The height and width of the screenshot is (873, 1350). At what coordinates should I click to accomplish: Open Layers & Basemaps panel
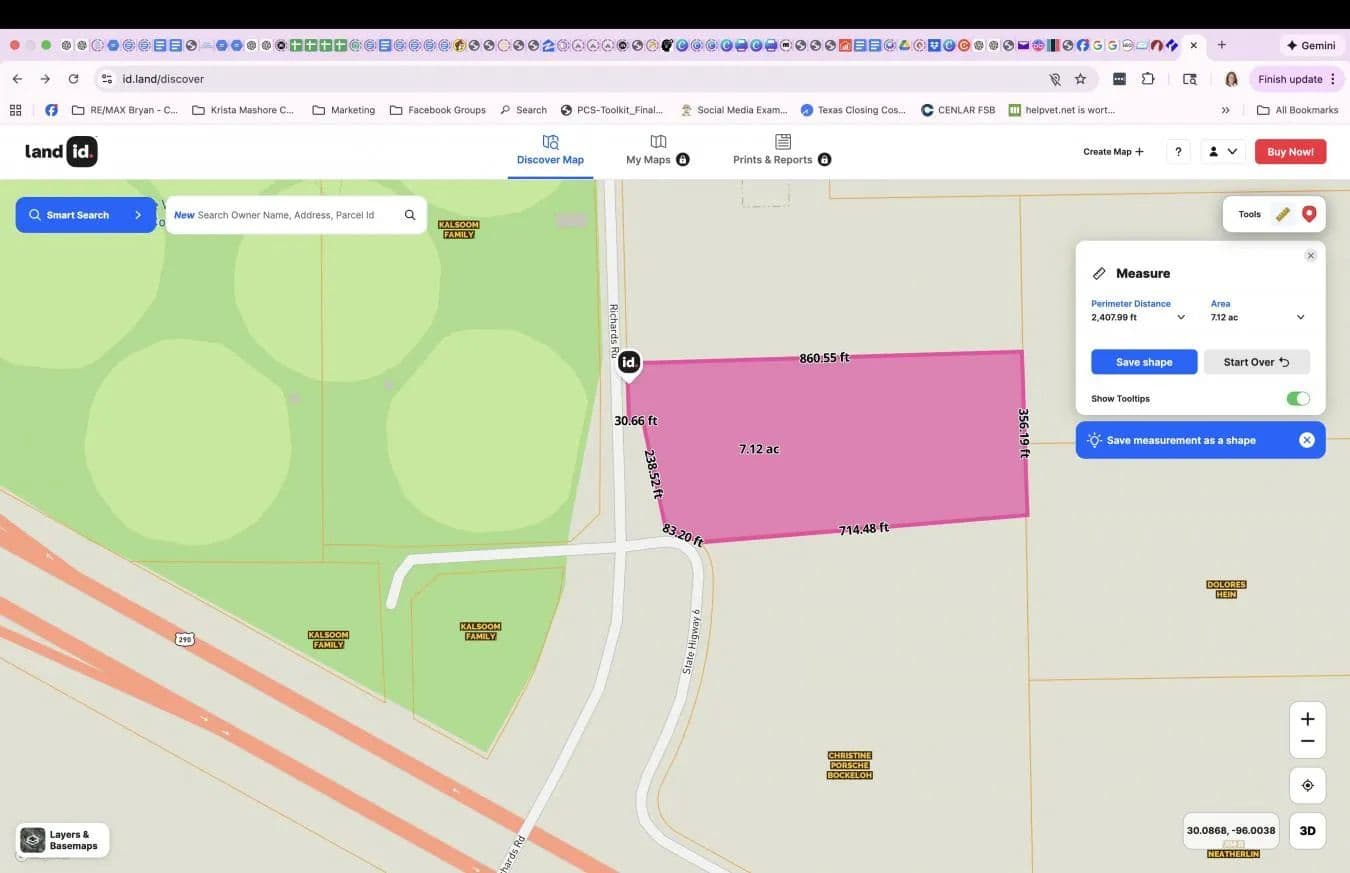point(62,840)
